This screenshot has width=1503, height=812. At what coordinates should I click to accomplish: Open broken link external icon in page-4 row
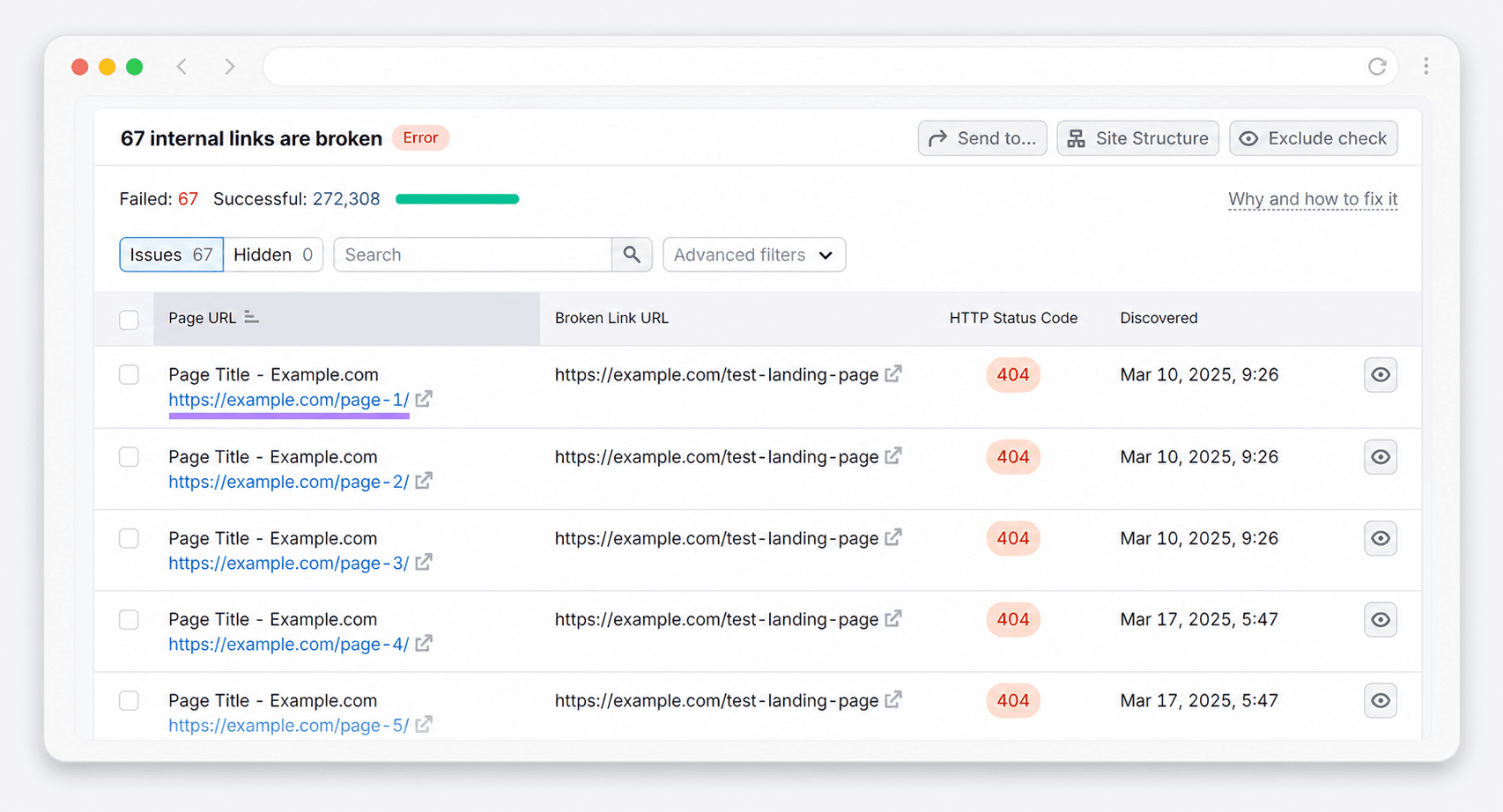click(x=893, y=618)
